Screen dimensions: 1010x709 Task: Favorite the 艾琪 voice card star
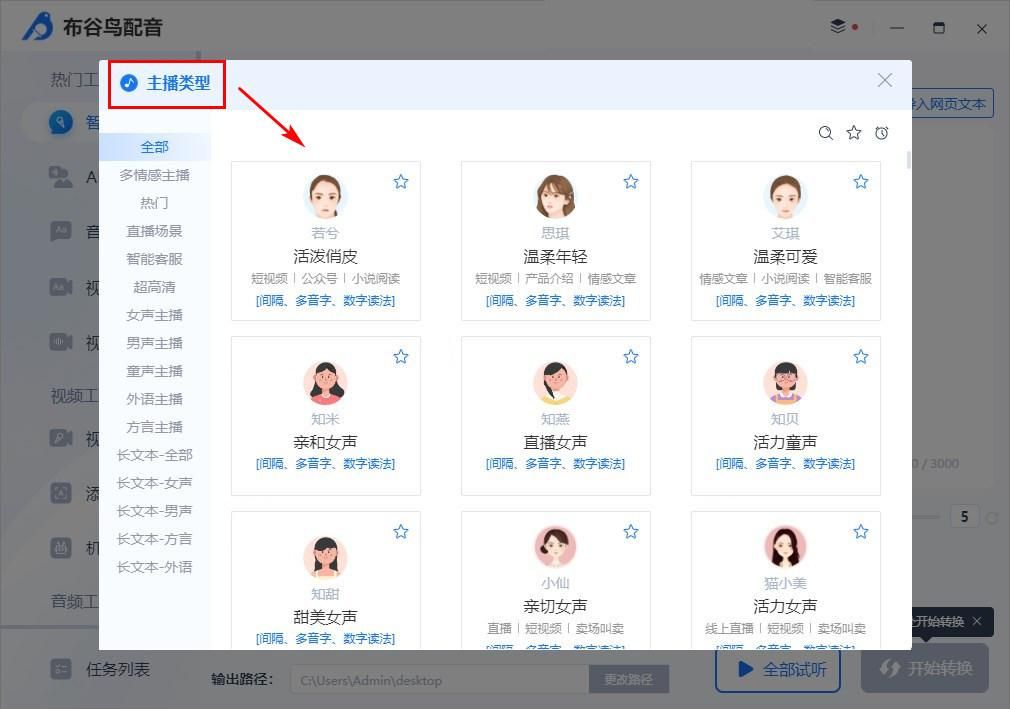(x=861, y=182)
